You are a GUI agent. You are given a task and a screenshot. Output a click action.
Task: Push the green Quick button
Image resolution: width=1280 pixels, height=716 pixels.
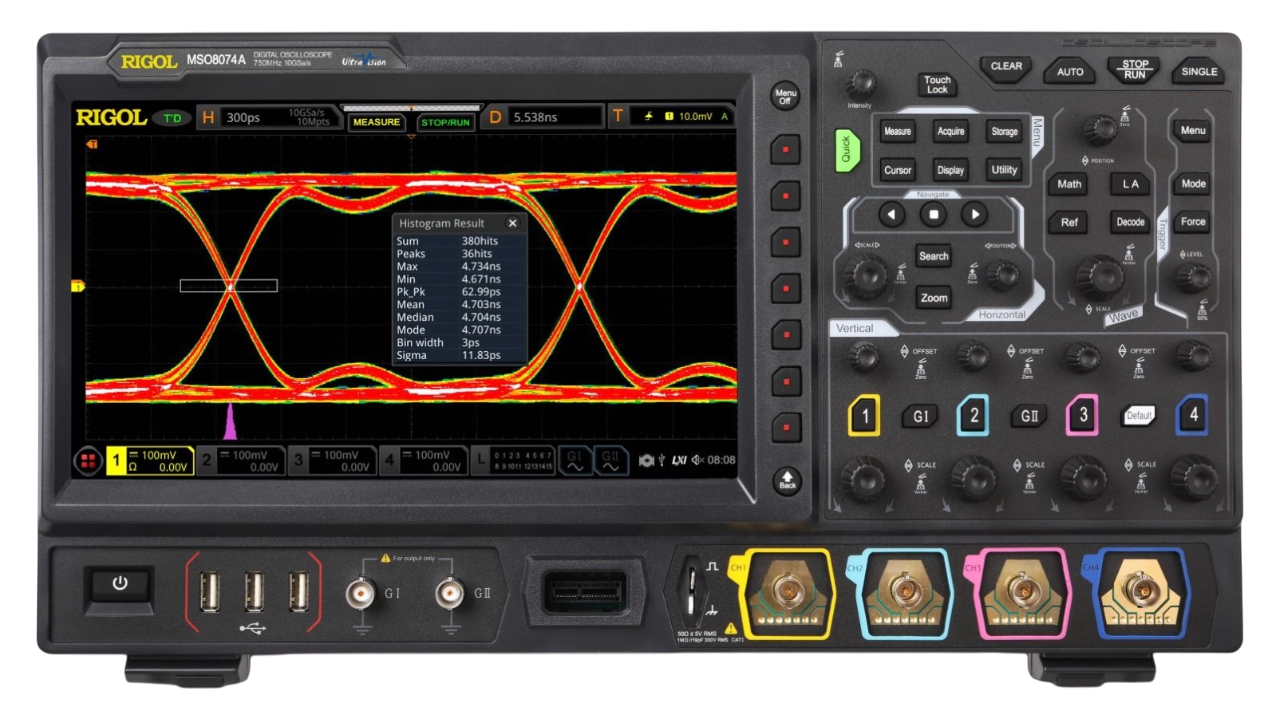coord(847,150)
